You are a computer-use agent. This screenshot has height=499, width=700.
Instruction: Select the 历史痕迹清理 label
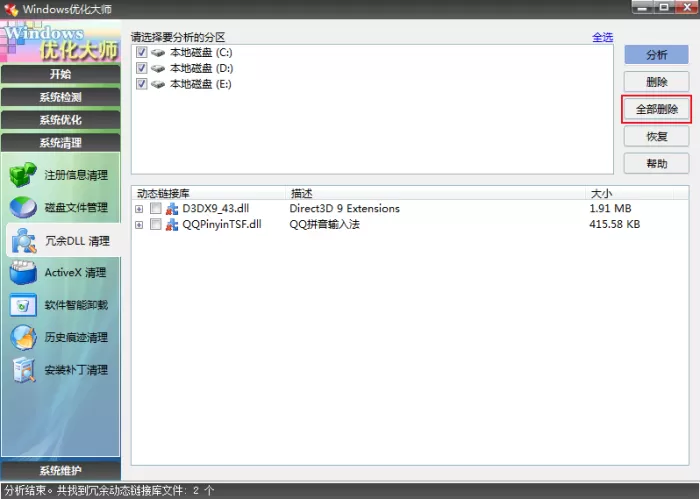76,337
